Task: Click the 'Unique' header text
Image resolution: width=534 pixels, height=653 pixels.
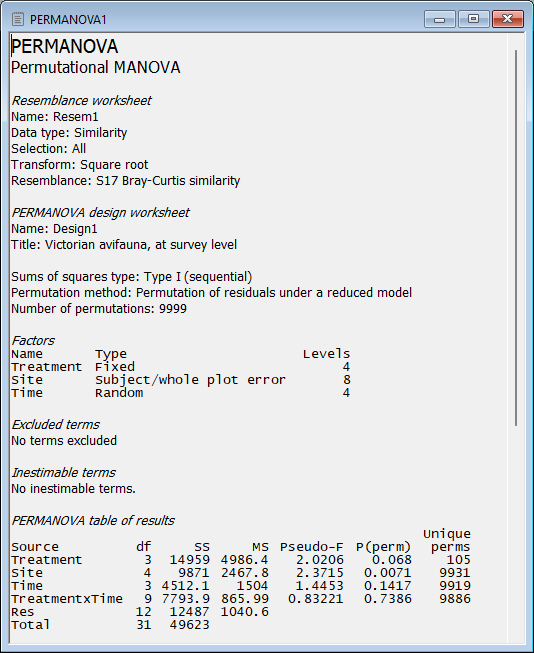Action: 447,534
